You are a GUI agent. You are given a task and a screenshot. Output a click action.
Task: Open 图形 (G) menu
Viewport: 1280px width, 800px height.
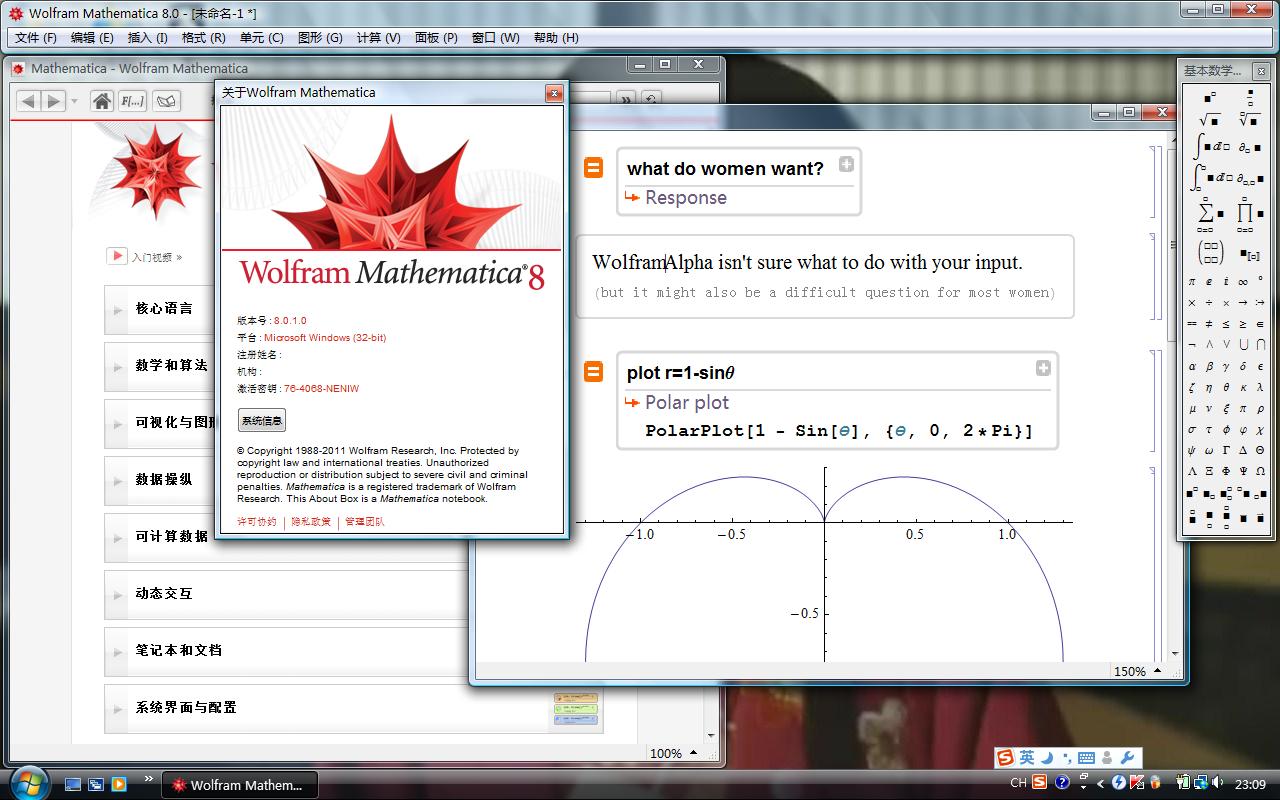coord(320,38)
